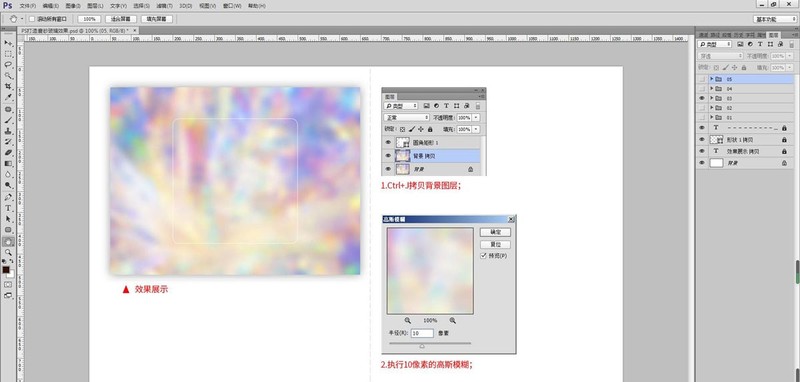Show the group 05 layer
The image size is (800, 382).
(702, 80)
